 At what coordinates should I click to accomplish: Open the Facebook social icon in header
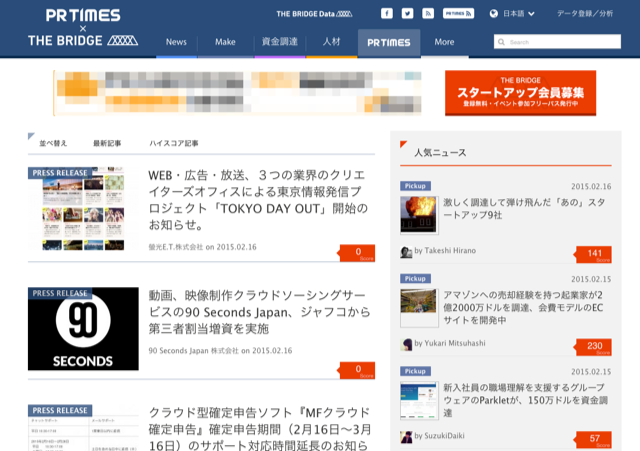(x=387, y=13)
